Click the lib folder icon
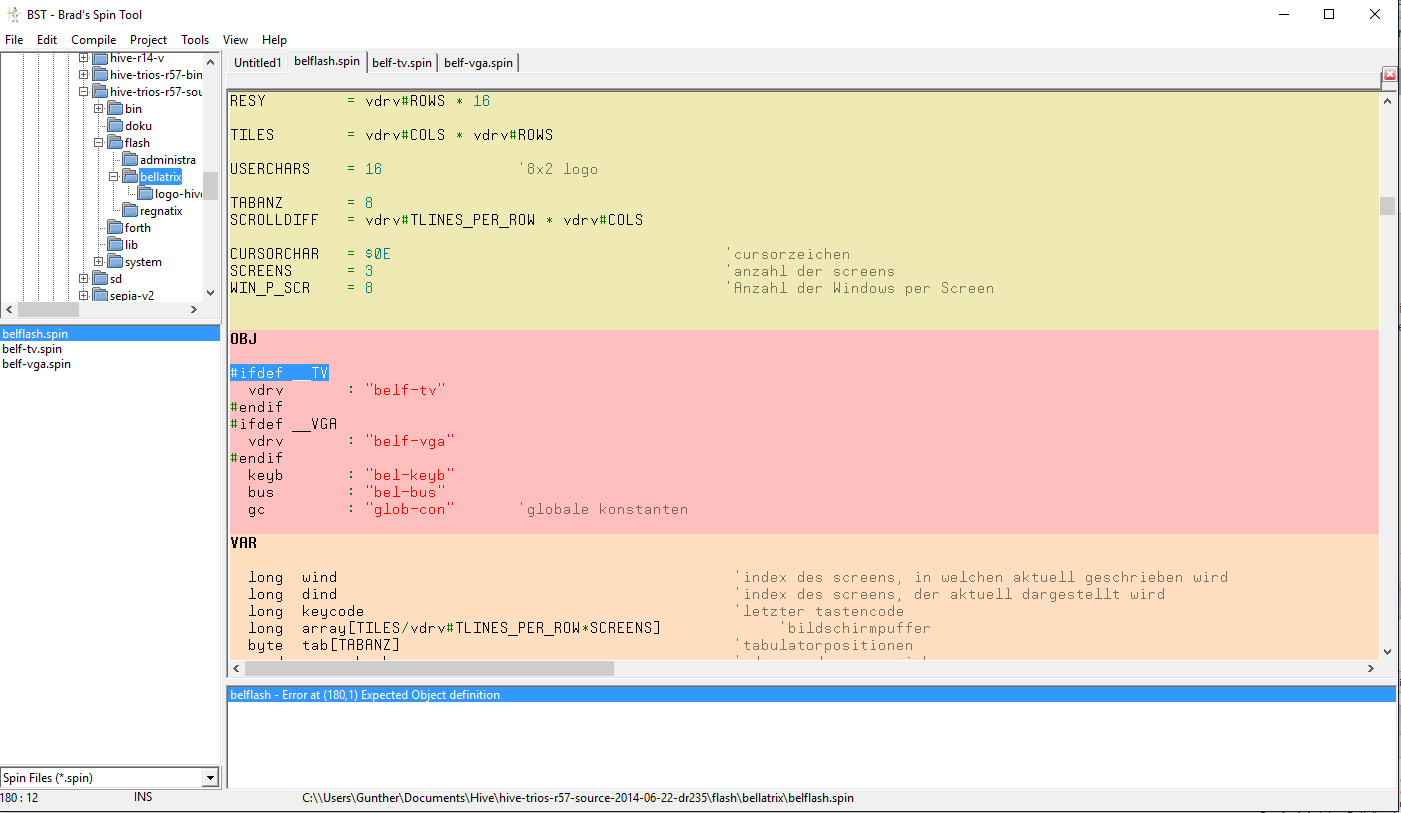The image size is (1401, 813). (x=115, y=245)
